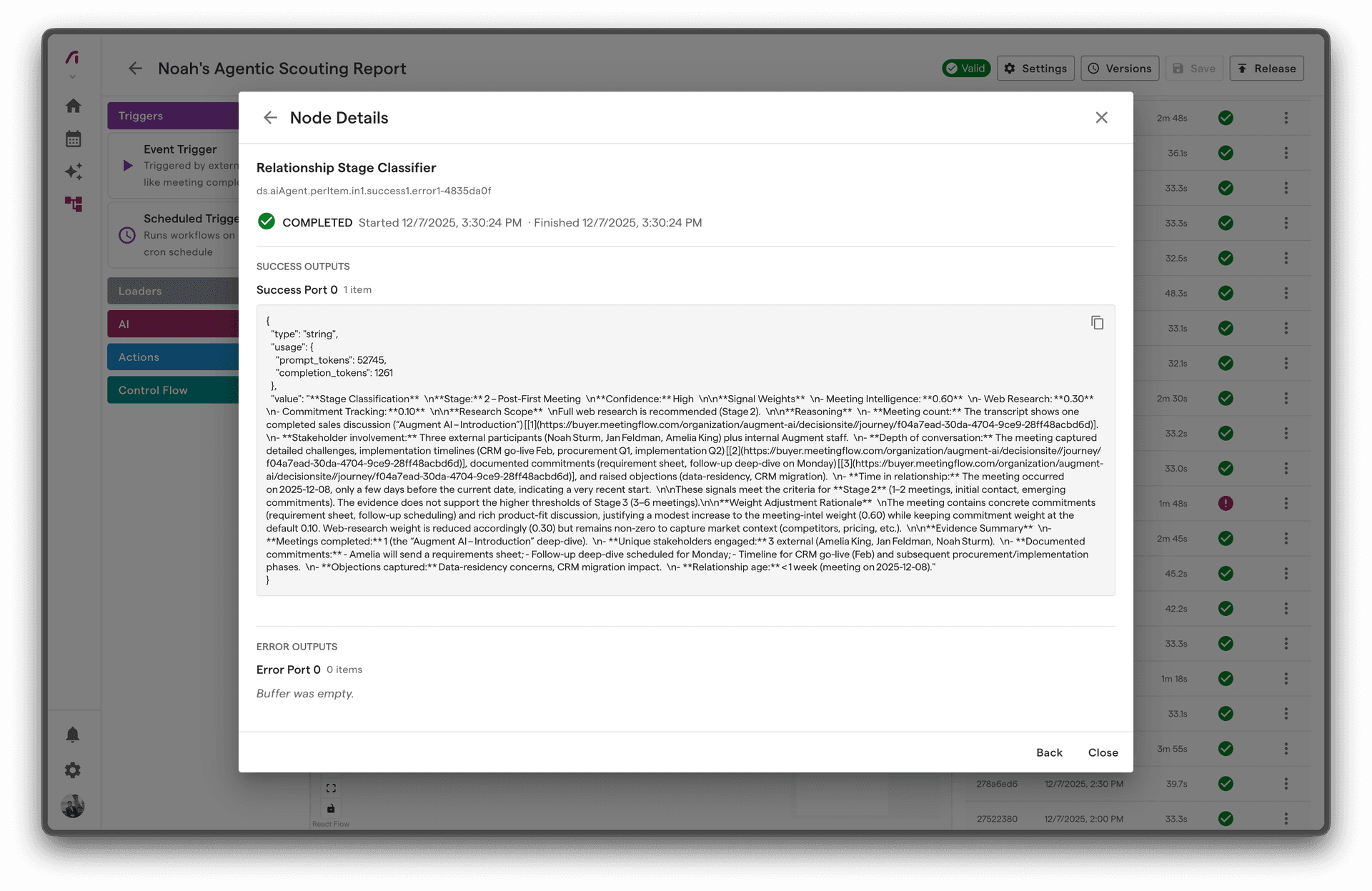This screenshot has width=1372, height=891.
Task: Open Versions from the top toolbar
Action: pyautogui.click(x=1119, y=68)
